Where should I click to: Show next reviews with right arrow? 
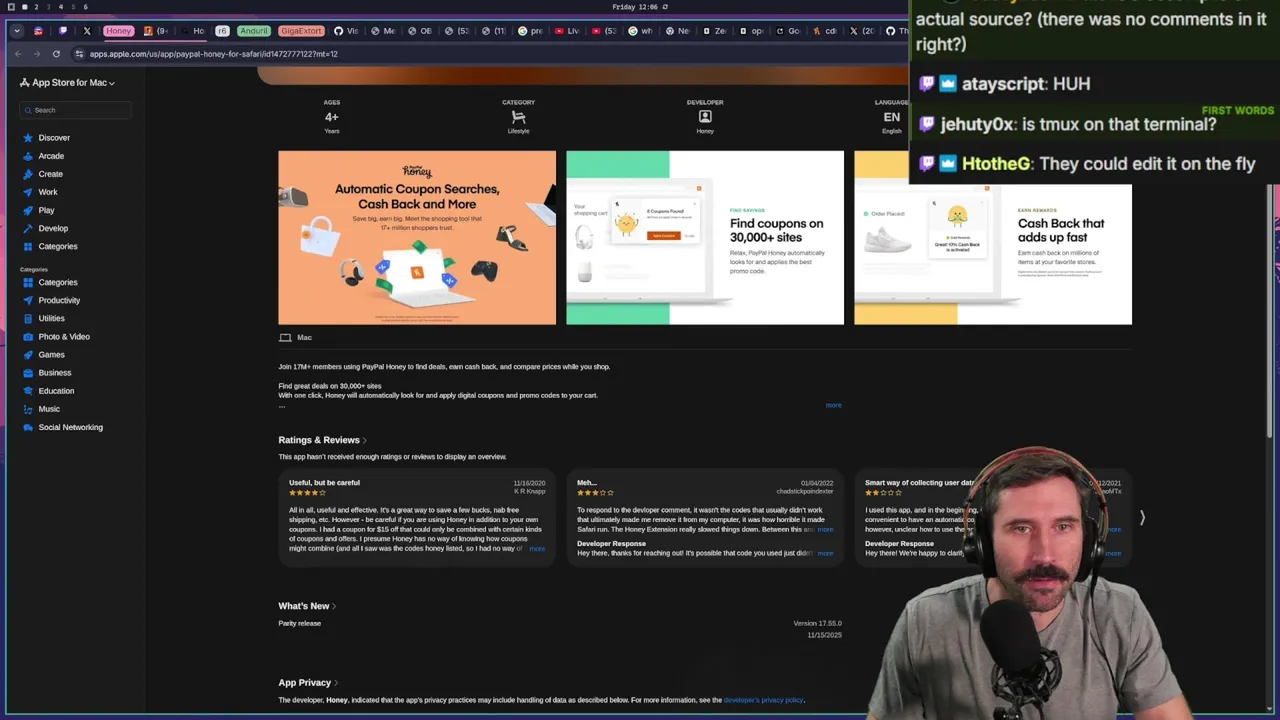pos(1142,517)
